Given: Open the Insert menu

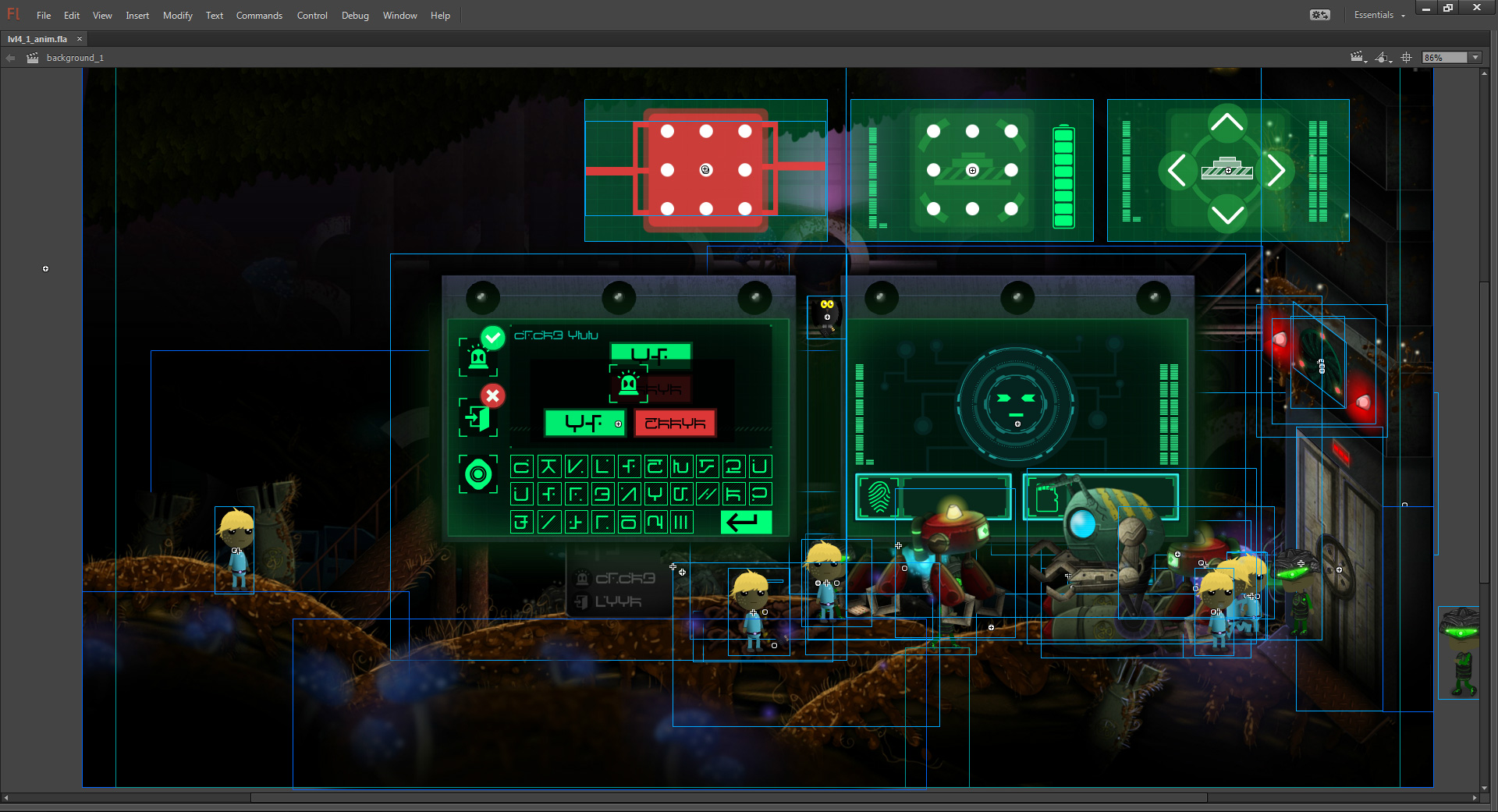Looking at the screenshot, I should click(137, 16).
